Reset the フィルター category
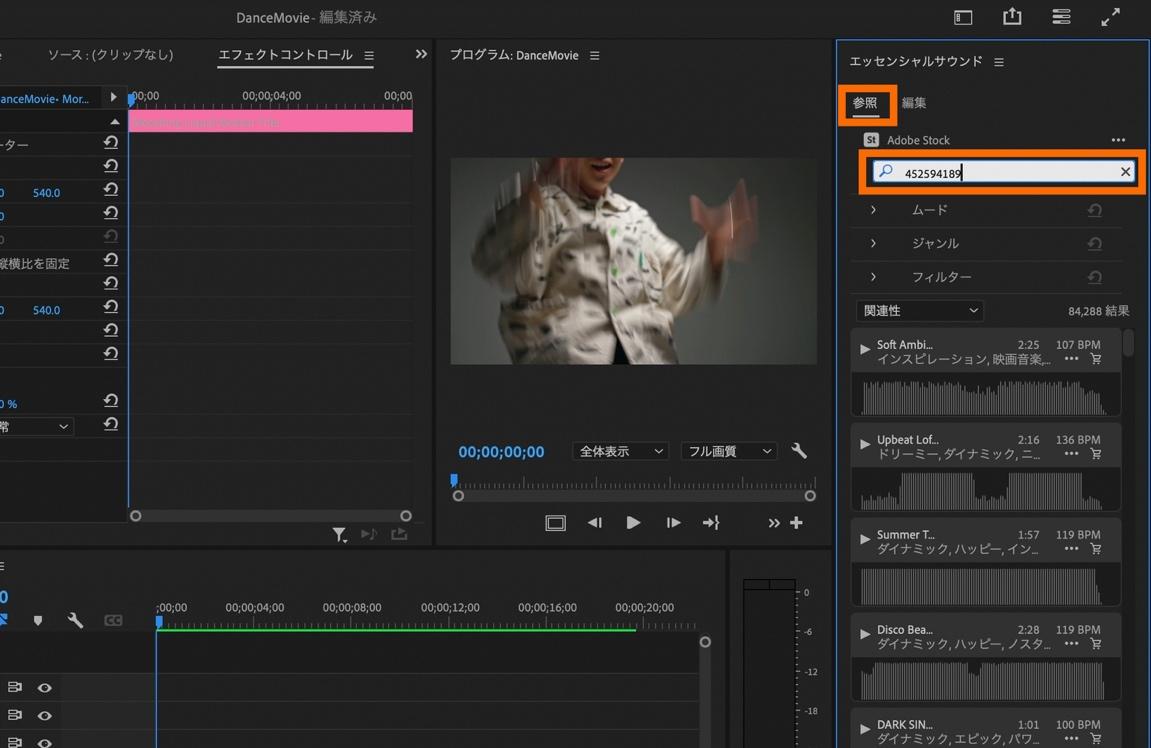 click(x=1094, y=277)
